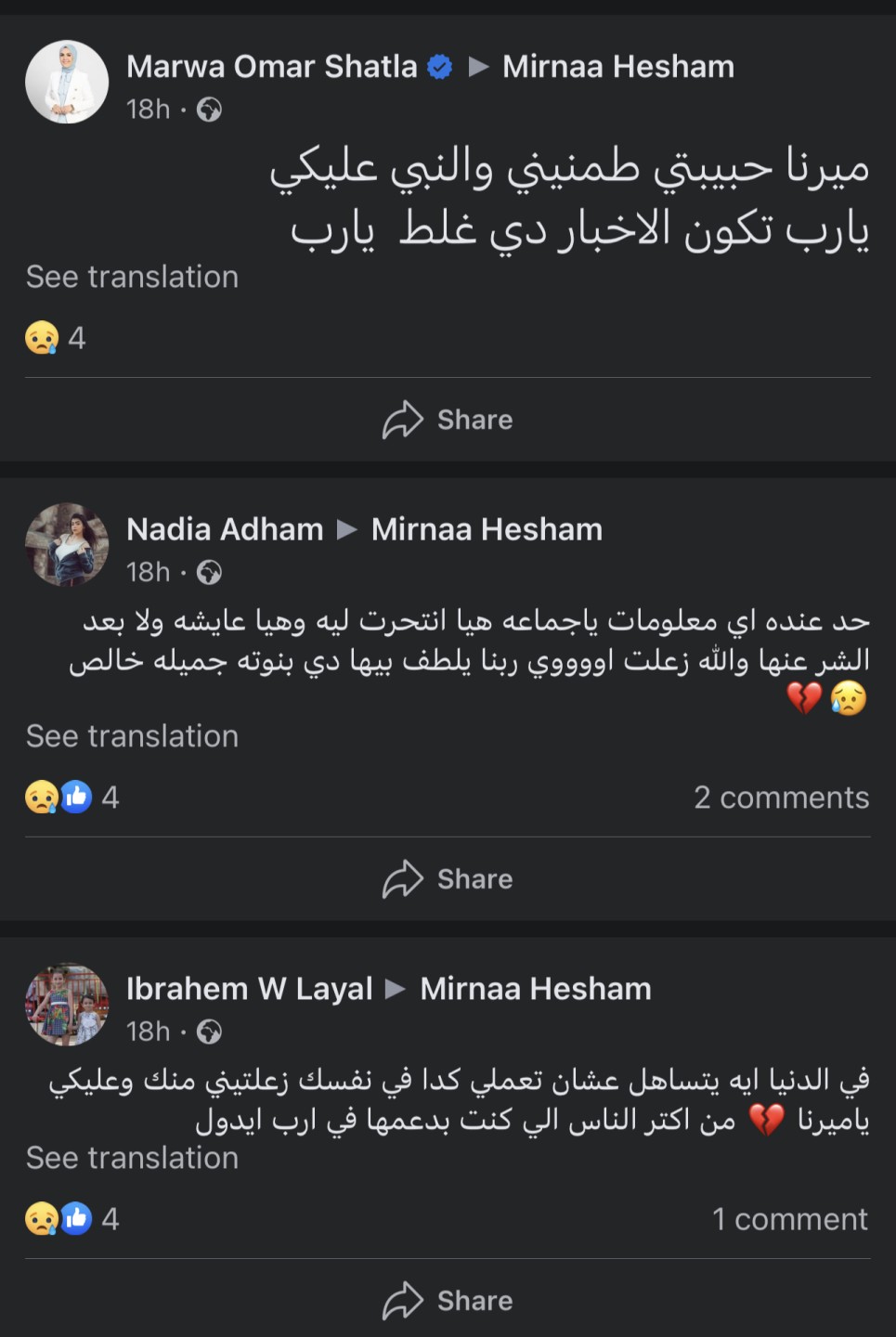Click the globe privacy icon on Marwa's post
896x1337 pixels.
(210, 110)
